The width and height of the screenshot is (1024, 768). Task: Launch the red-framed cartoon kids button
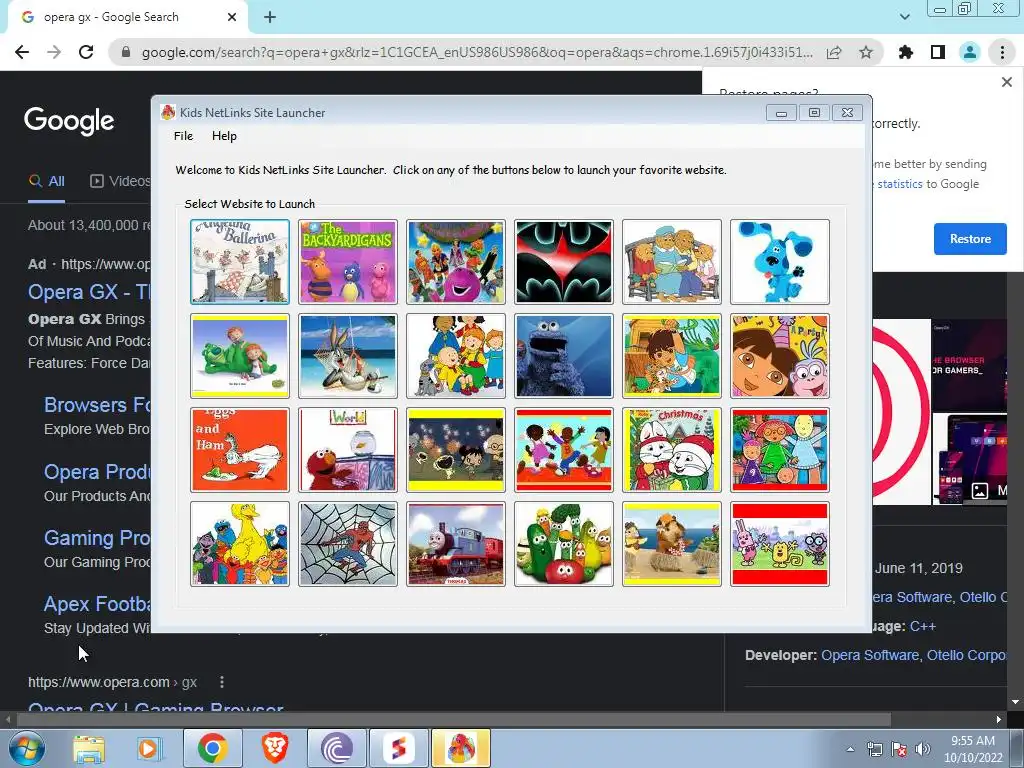pyautogui.click(x=780, y=450)
